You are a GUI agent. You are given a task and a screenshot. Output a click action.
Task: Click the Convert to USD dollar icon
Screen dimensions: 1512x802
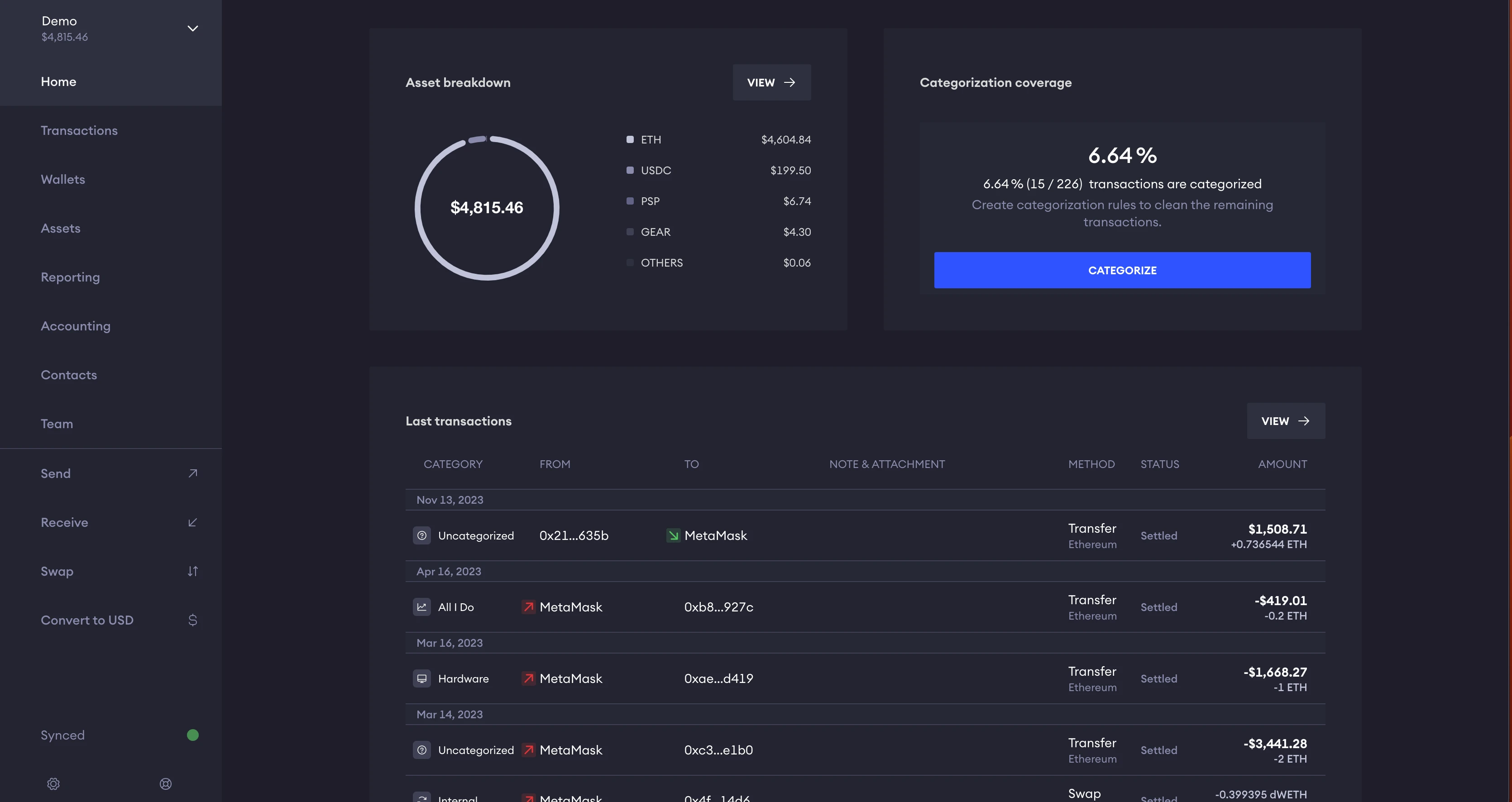tap(192, 620)
